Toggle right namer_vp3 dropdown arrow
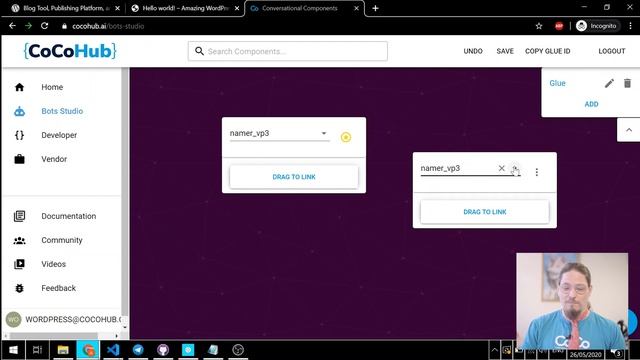The height and width of the screenshot is (360, 640). click(x=515, y=168)
